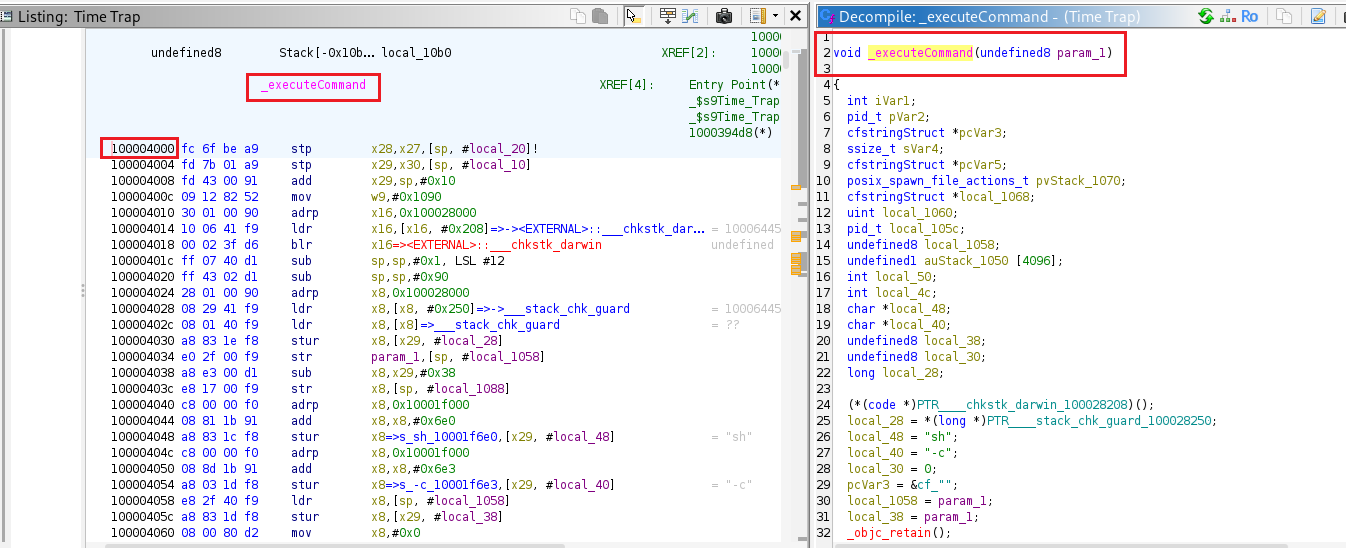Screen dimensions: 1346x548
Task: Take a snapshot with the camera icon
Action: pos(724,16)
